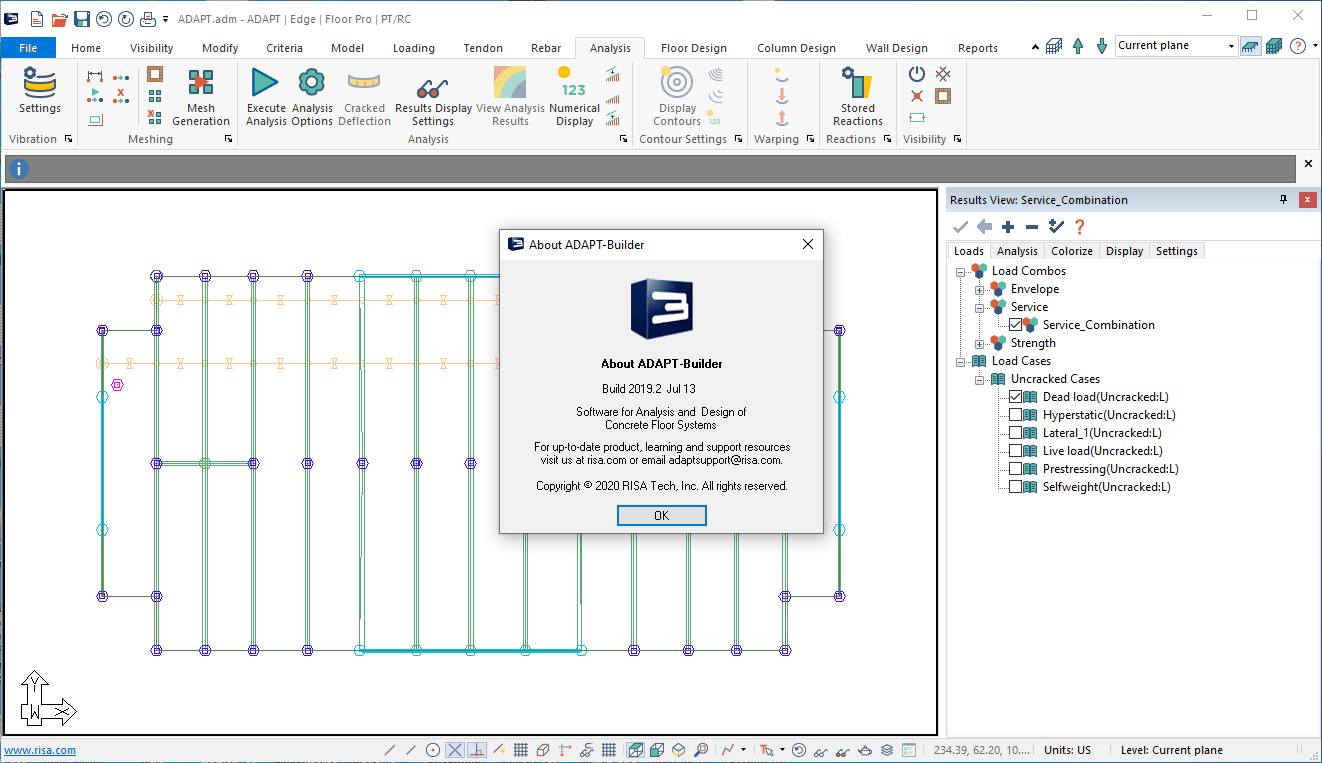Click Vibration Settings icon
The image size is (1322, 763).
click(40, 83)
